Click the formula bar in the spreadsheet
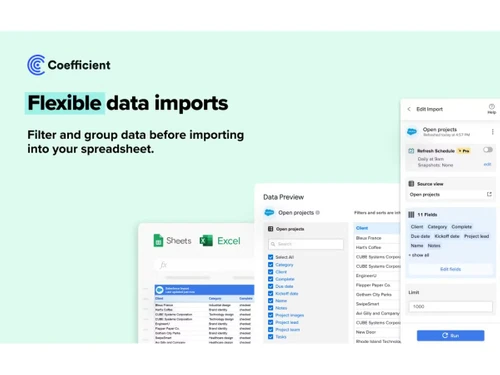This screenshot has width=500, height=375. [205, 265]
